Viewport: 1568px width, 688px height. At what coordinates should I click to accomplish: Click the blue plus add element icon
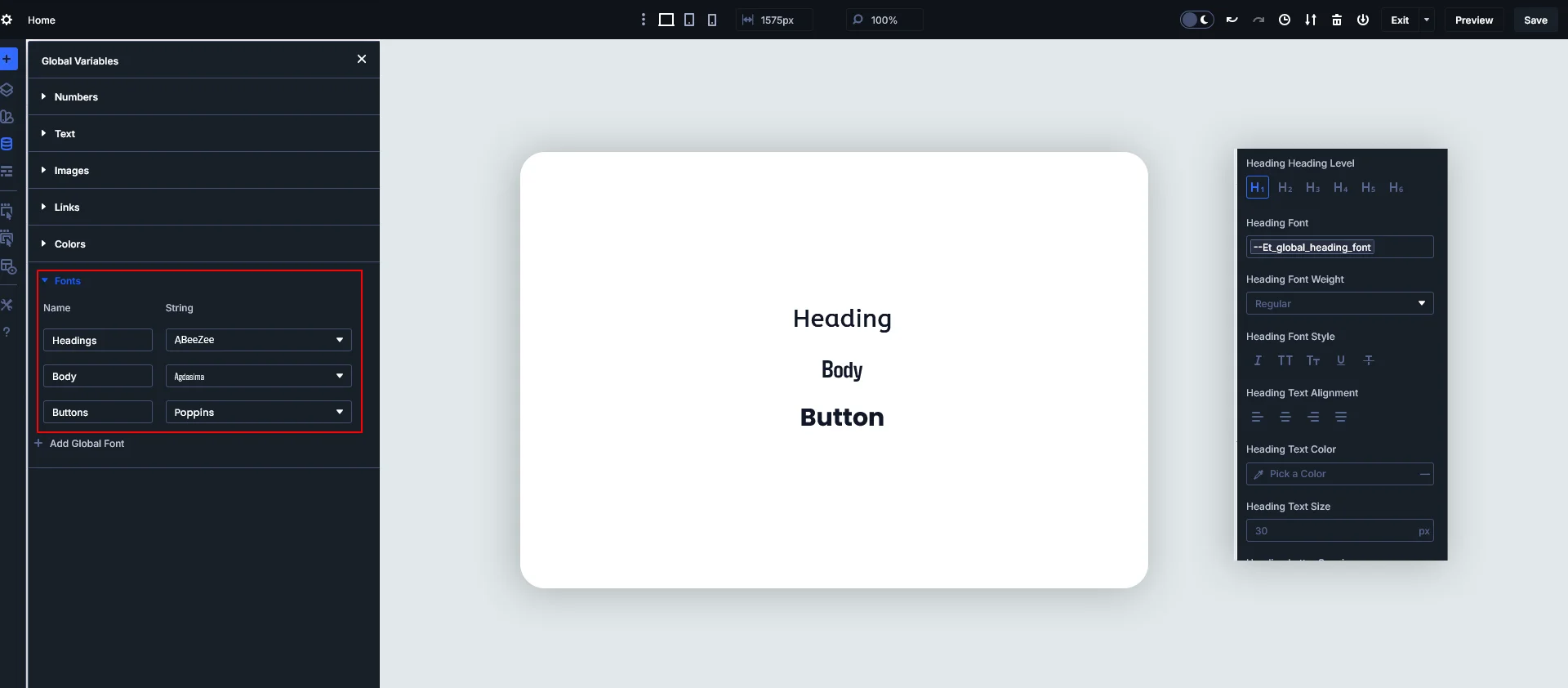[x=7, y=59]
